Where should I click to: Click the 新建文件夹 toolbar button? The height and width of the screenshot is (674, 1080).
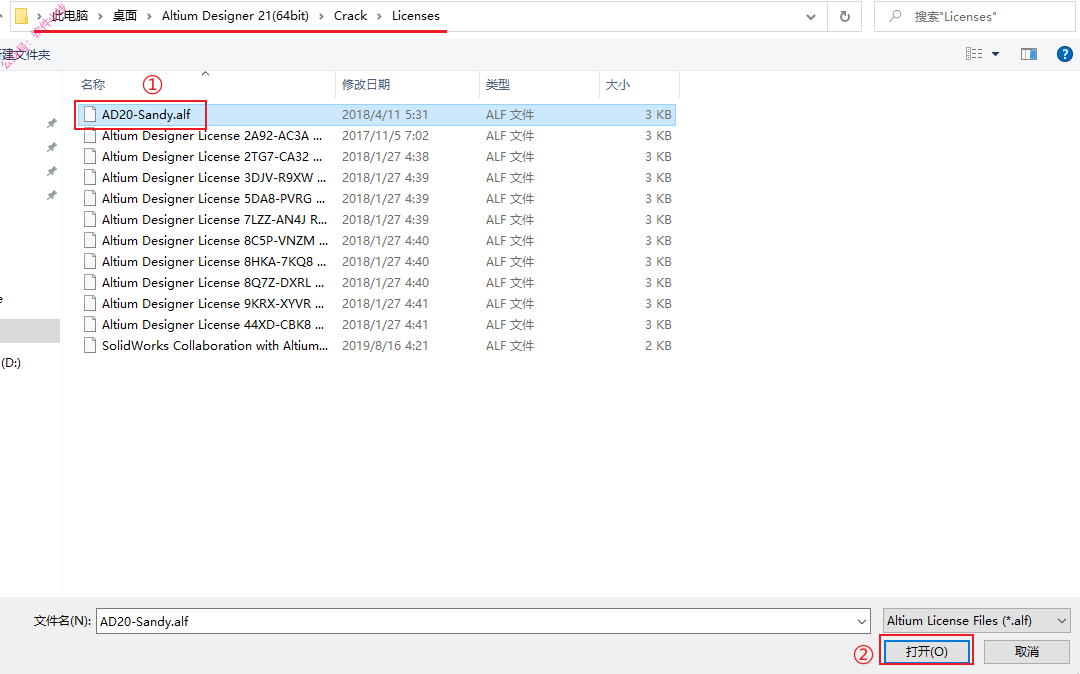(25, 54)
